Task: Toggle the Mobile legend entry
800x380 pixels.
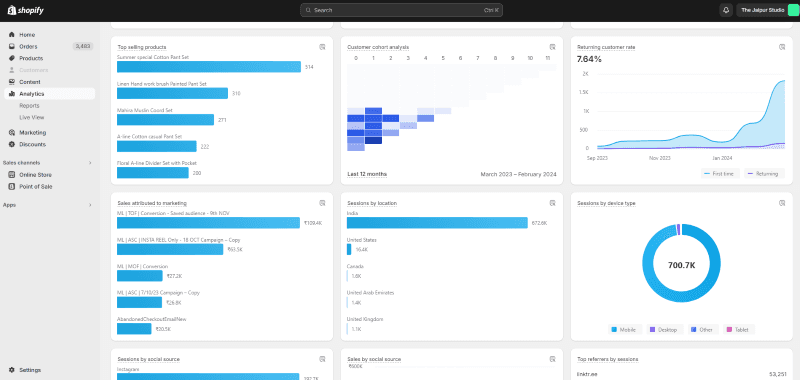Action: [x=624, y=330]
